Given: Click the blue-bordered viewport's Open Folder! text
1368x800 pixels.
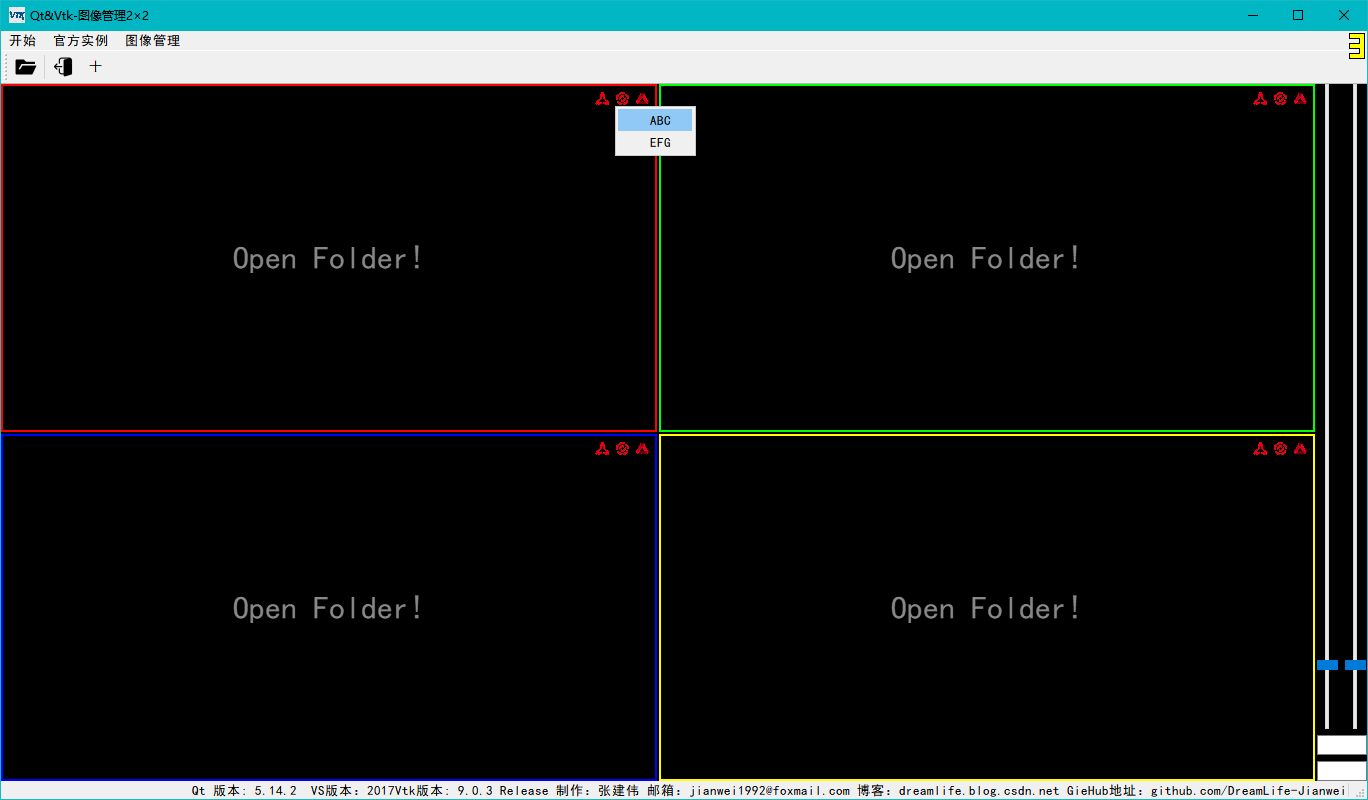Looking at the screenshot, I should (328, 608).
